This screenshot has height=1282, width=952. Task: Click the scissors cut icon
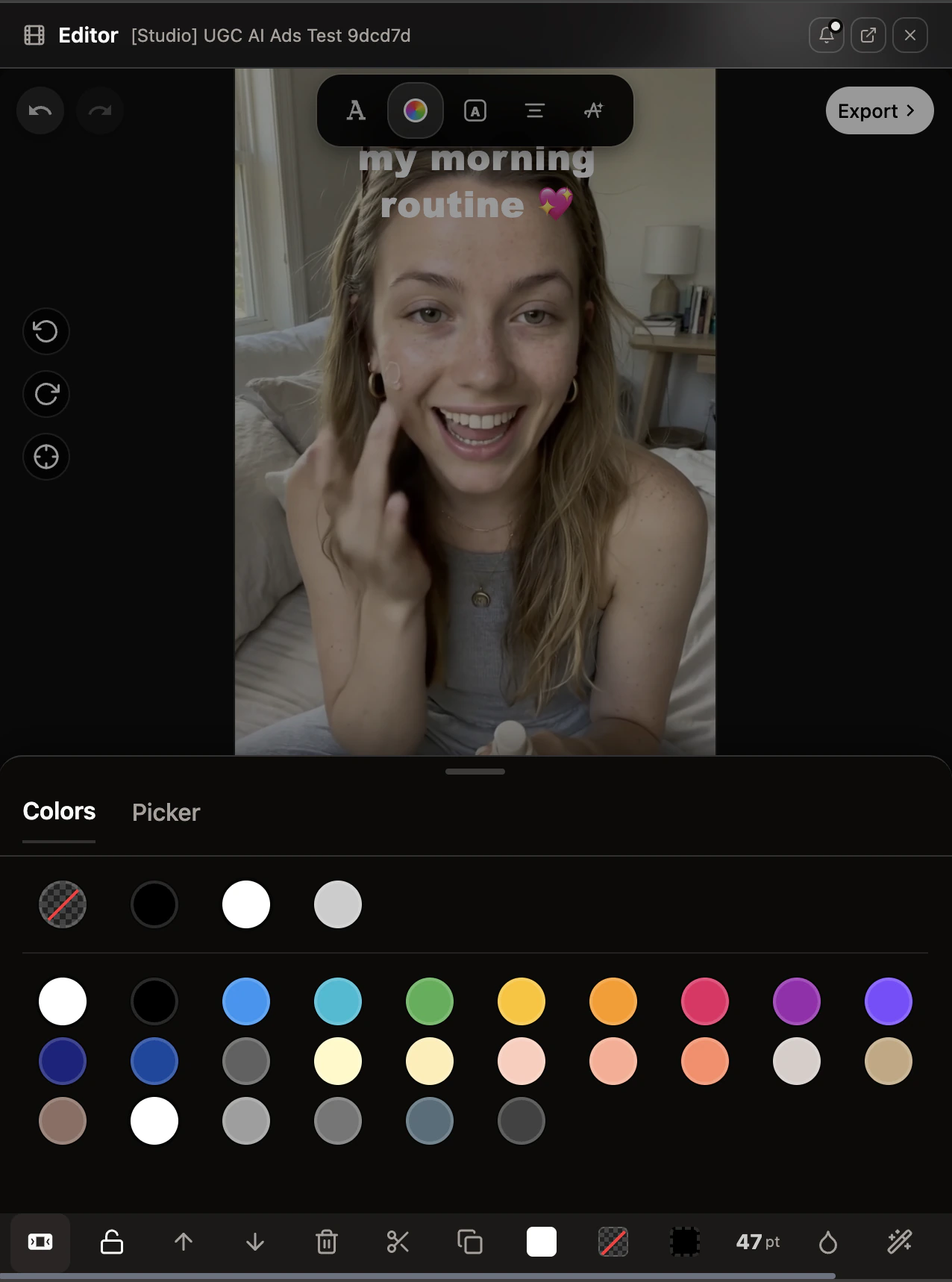[x=398, y=1242]
